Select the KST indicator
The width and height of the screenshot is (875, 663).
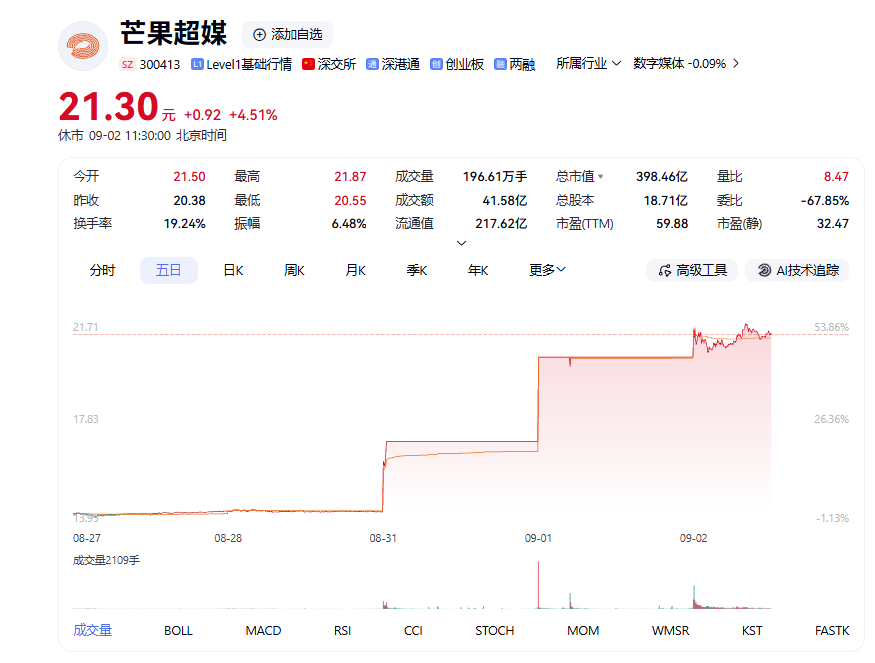[x=752, y=631]
